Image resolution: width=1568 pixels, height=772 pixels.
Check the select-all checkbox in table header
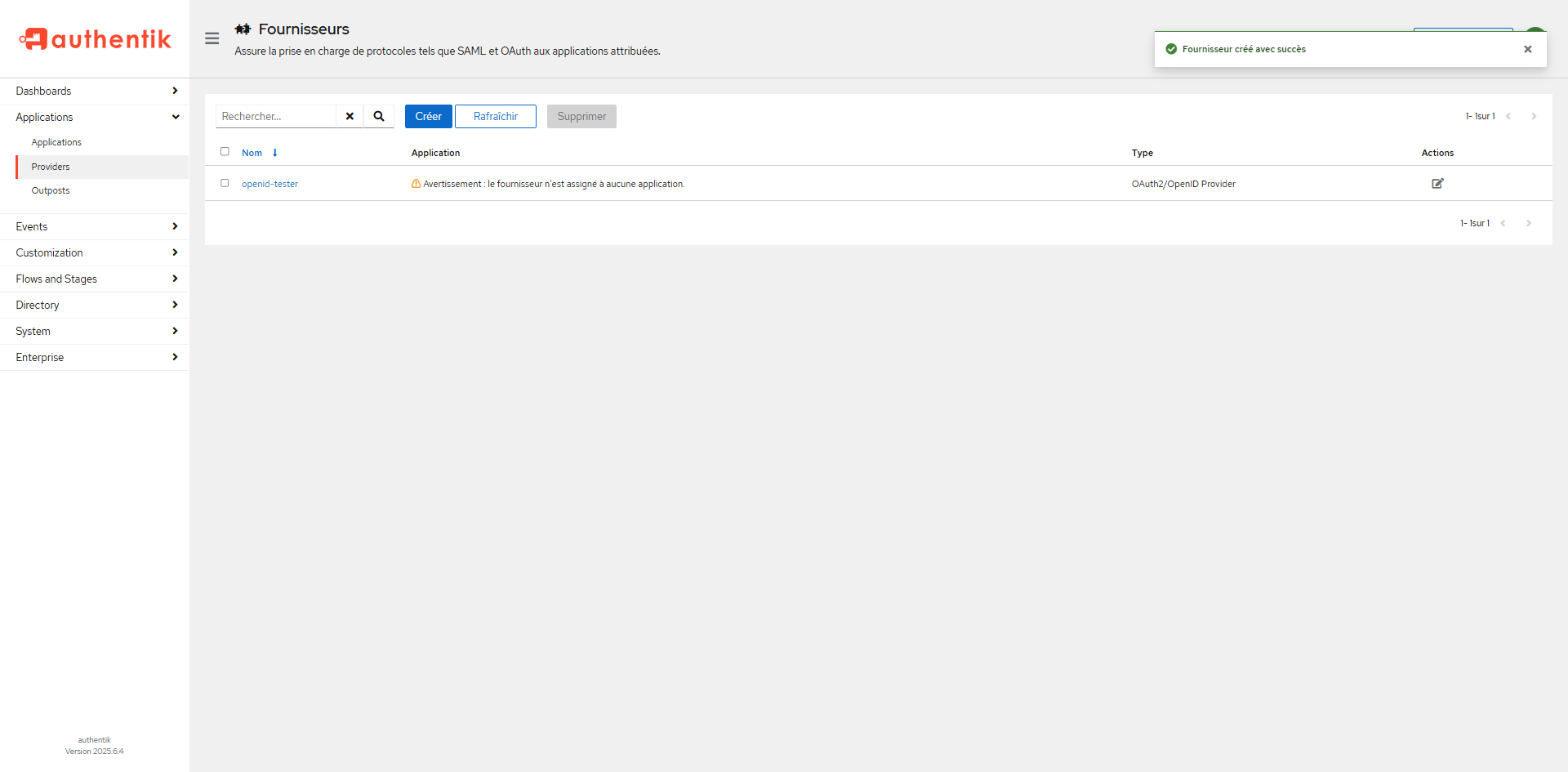[x=225, y=152]
